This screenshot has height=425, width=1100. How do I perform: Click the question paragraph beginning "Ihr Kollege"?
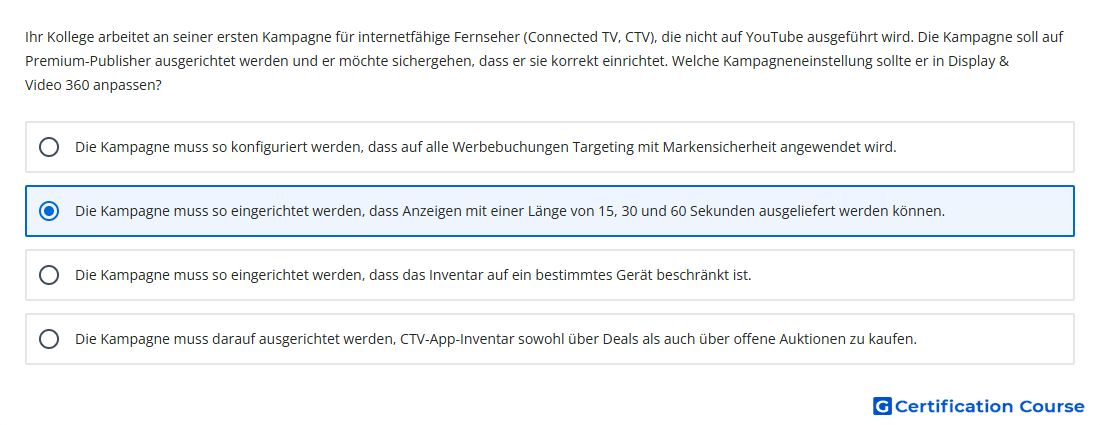coord(544,61)
